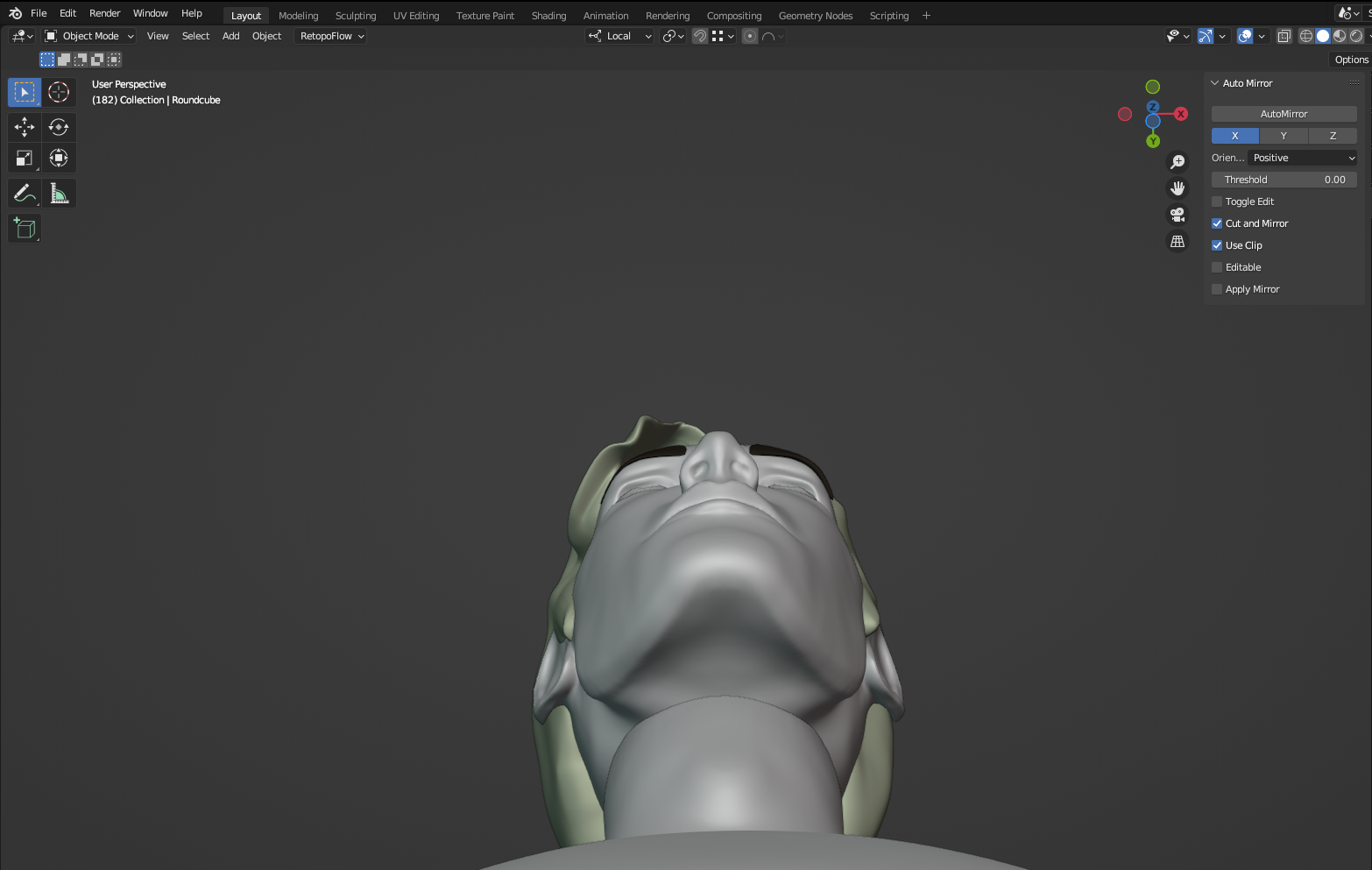Image resolution: width=1372 pixels, height=870 pixels.
Task: Open the pivot point dropdown
Action: click(x=673, y=36)
